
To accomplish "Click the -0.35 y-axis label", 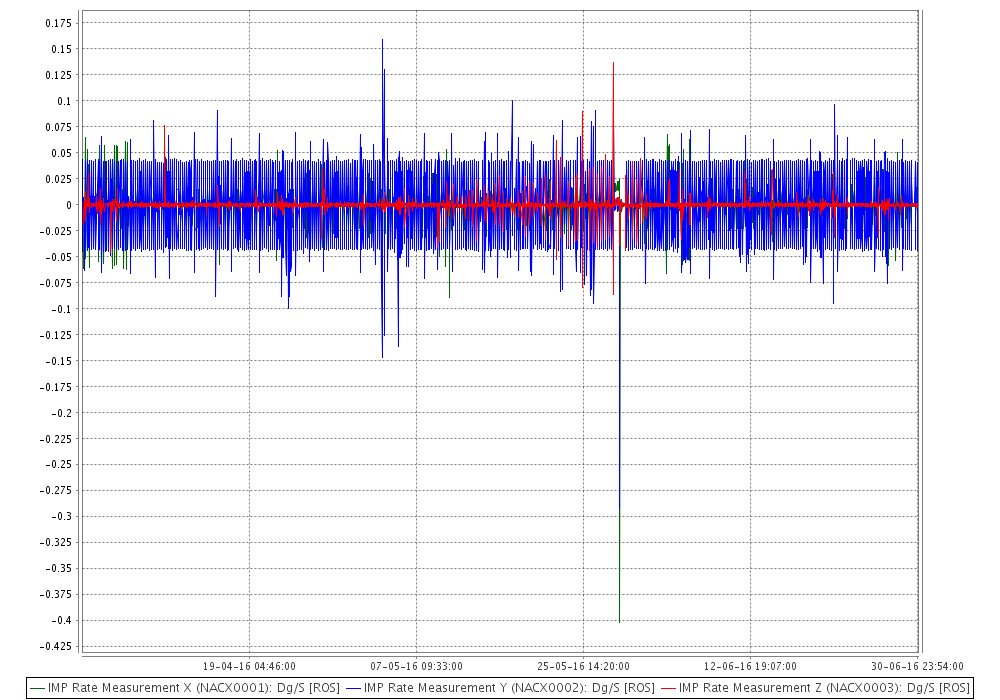I will tap(59, 569).
